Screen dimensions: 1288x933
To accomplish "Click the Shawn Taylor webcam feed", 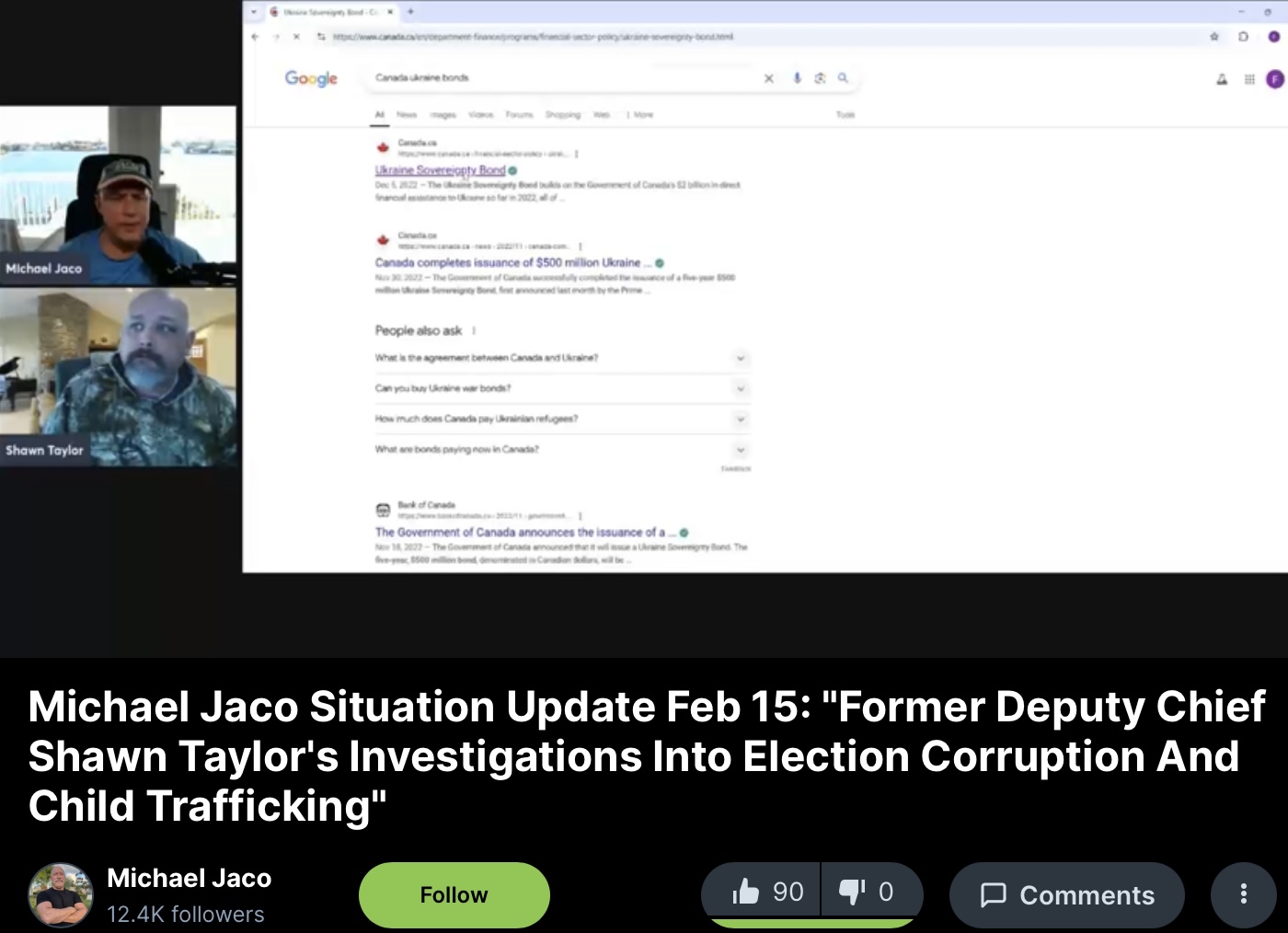I will pos(118,377).
